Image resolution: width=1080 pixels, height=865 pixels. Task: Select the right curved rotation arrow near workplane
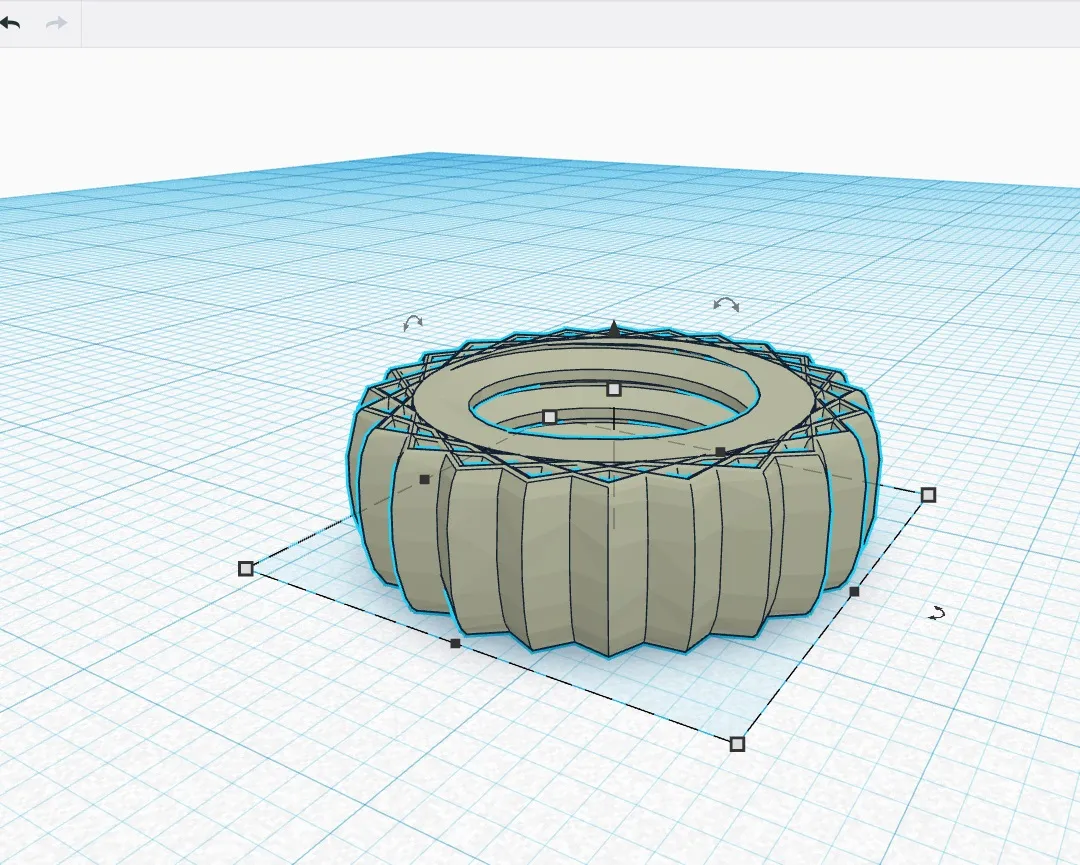[x=936, y=613]
